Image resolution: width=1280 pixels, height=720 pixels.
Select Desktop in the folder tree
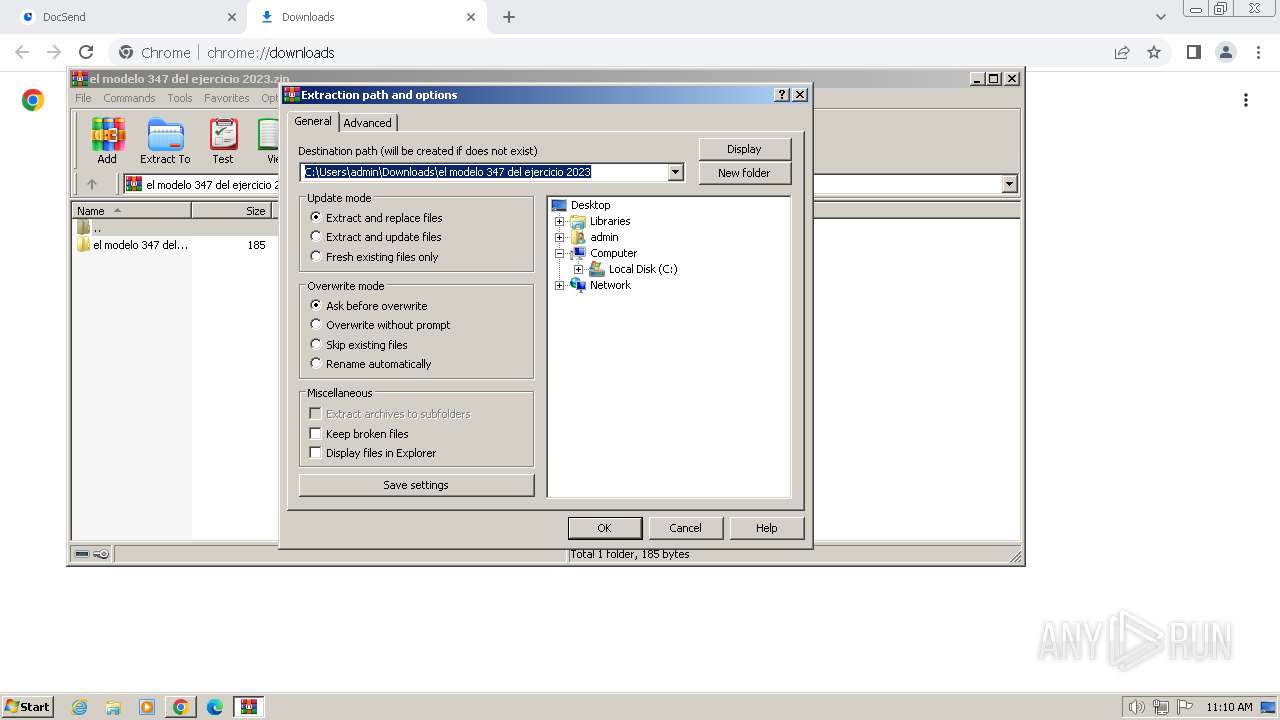point(590,205)
